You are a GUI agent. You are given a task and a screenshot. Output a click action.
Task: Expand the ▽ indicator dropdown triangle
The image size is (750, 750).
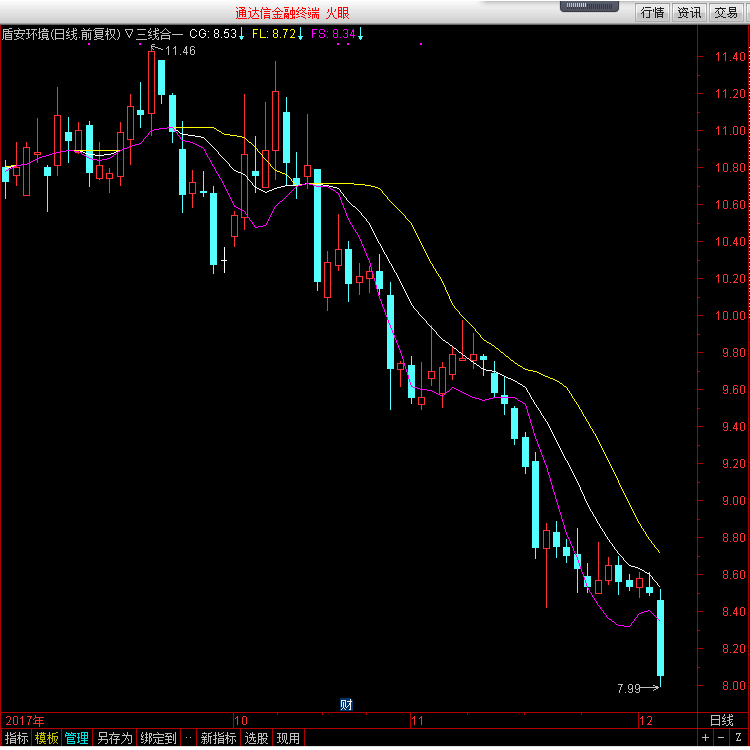point(129,34)
